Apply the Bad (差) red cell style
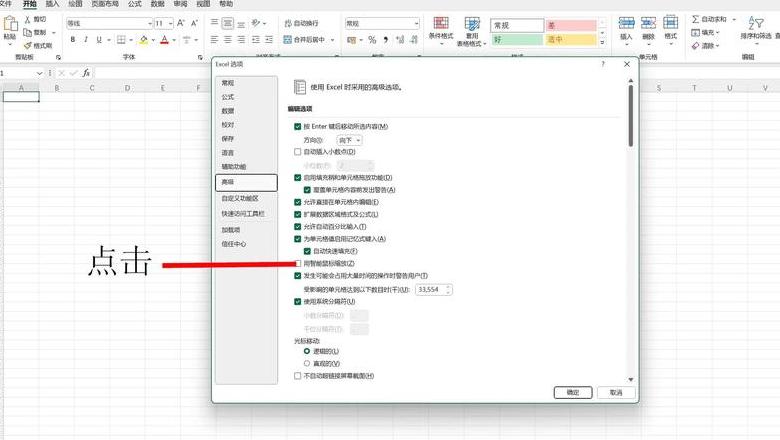 (571, 25)
